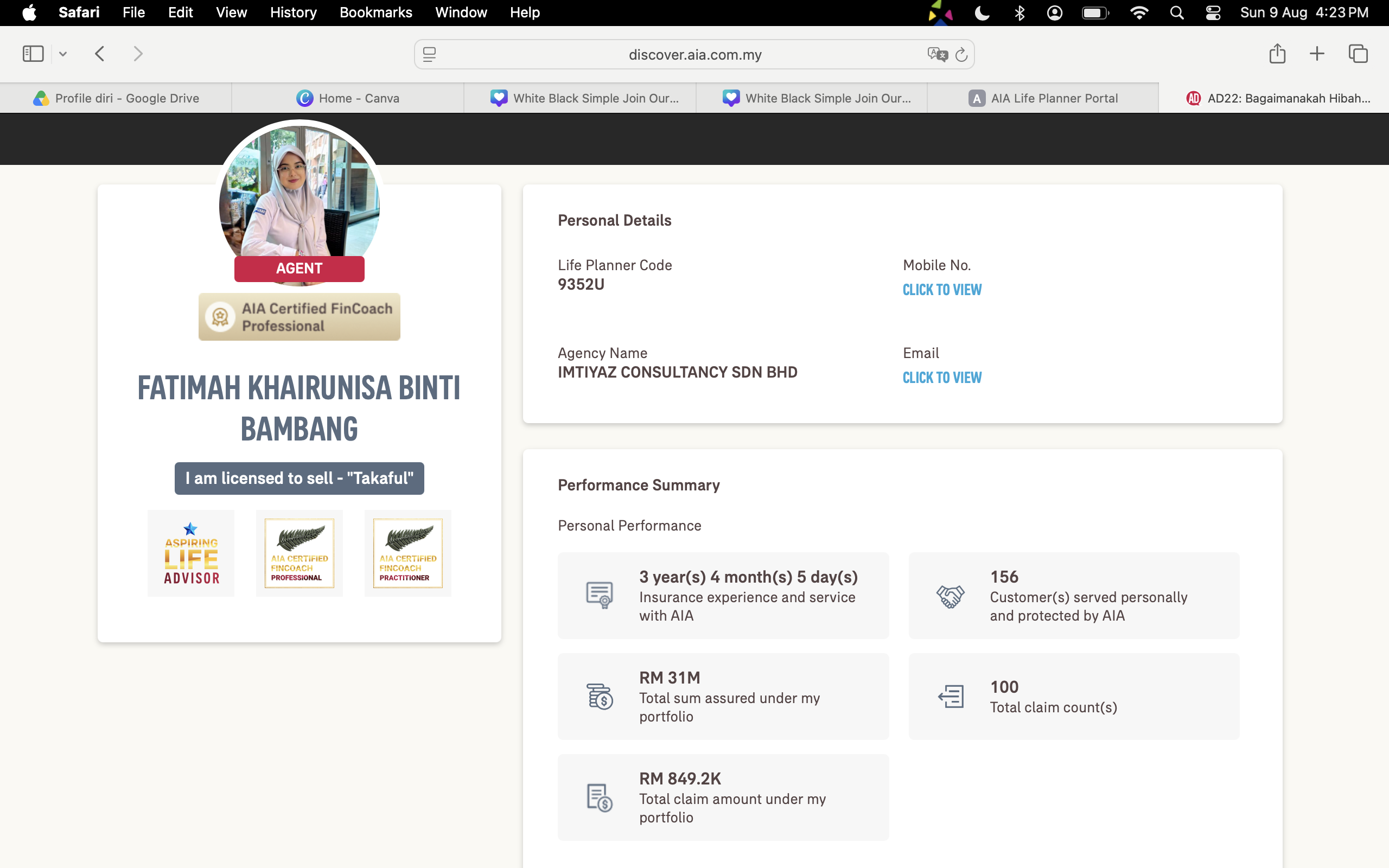Click AIA Certified FinCoach Professional badge
This screenshot has width=1389, height=868.
(299, 317)
